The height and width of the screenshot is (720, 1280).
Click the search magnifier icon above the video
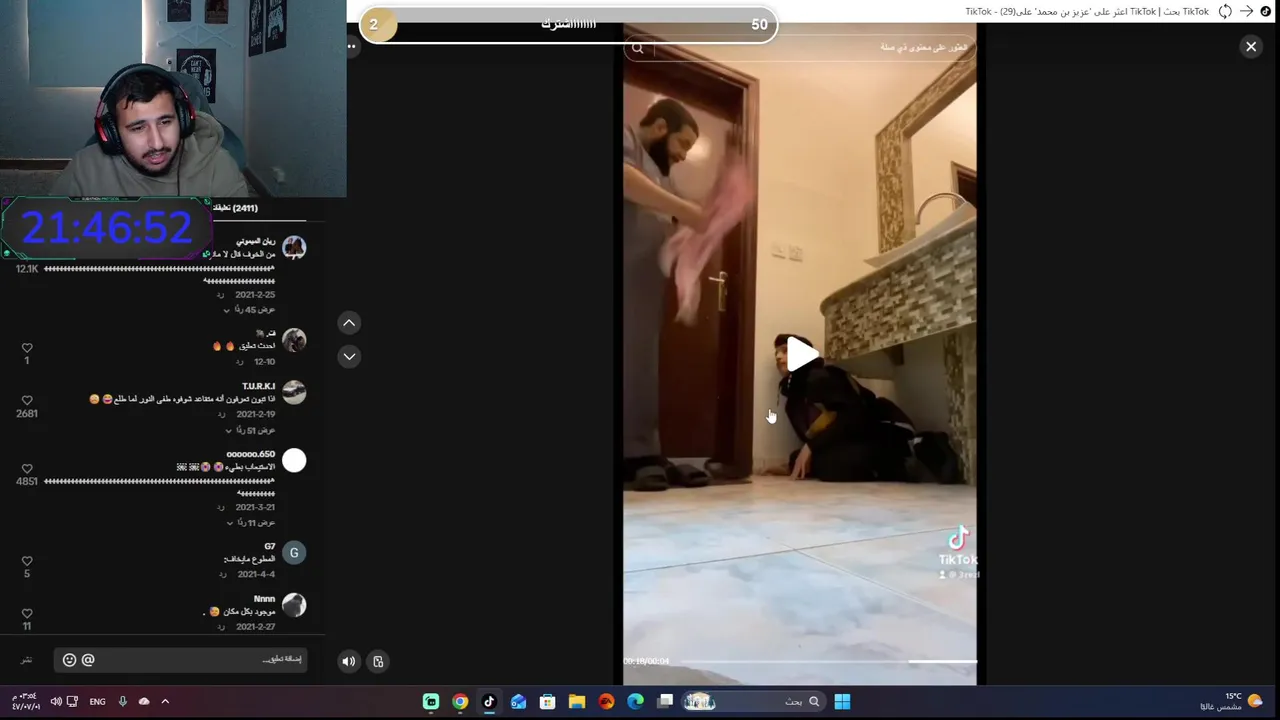638,48
